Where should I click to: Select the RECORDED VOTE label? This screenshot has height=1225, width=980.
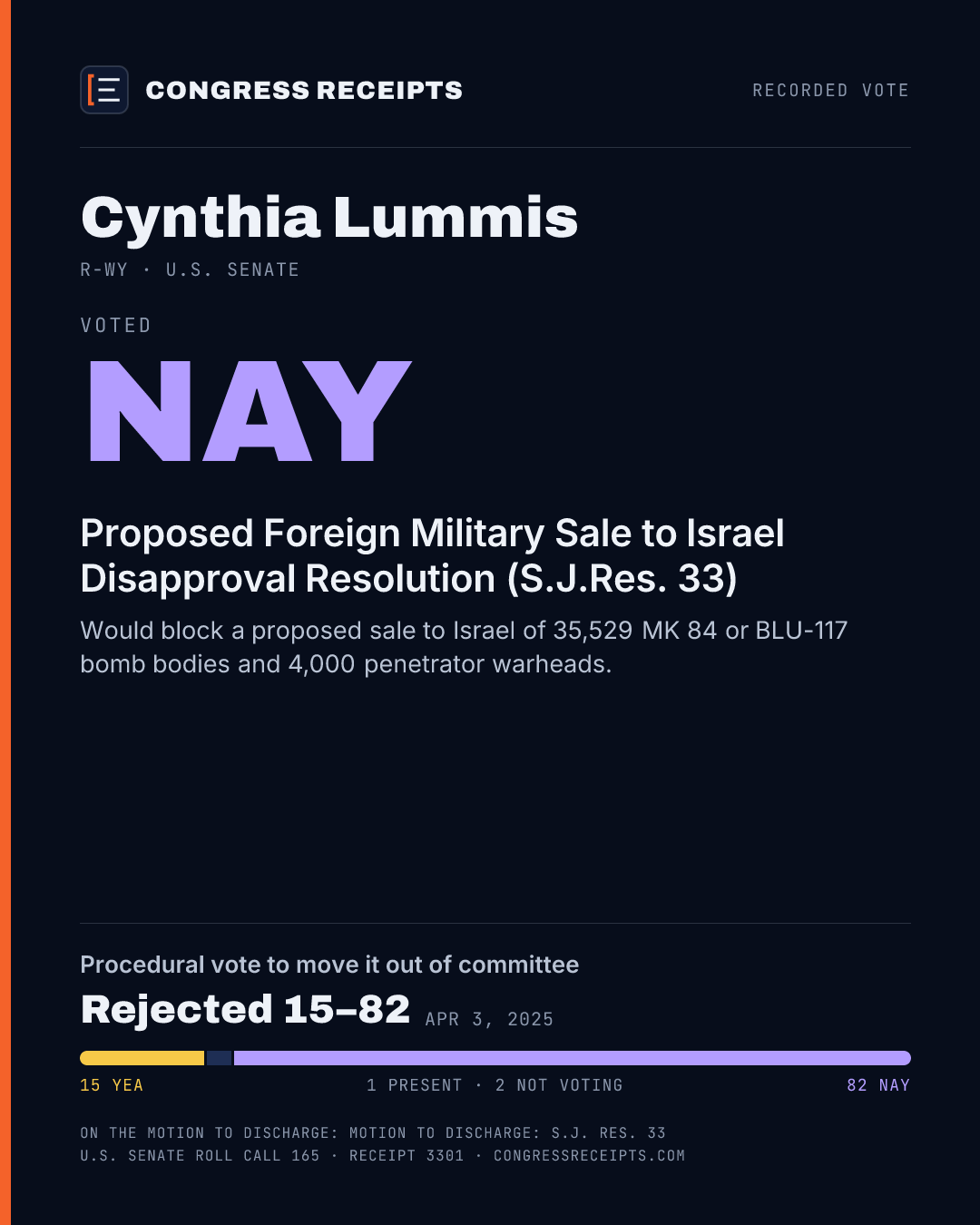pyautogui.click(x=830, y=90)
